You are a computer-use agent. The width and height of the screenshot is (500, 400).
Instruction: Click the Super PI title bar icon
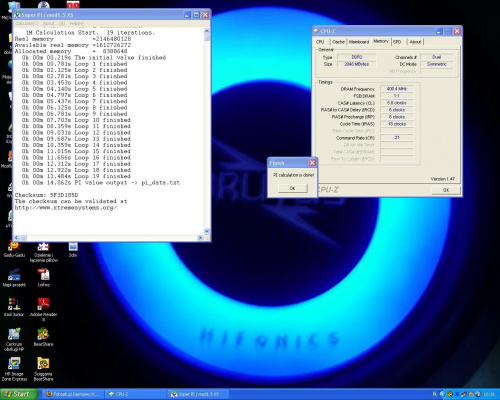coord(17,15)
